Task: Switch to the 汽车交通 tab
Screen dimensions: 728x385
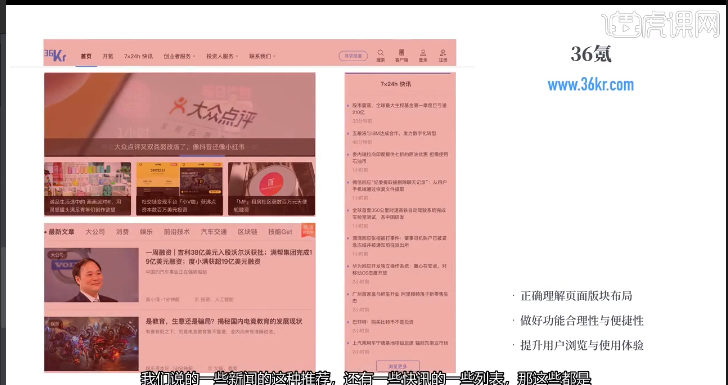Action: (x=214, y=232)
